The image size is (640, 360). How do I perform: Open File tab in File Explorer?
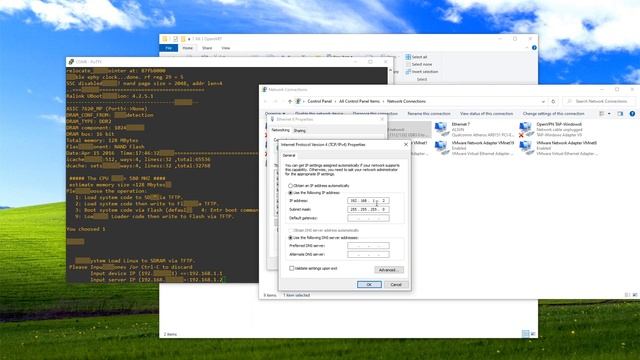(169, 48)
